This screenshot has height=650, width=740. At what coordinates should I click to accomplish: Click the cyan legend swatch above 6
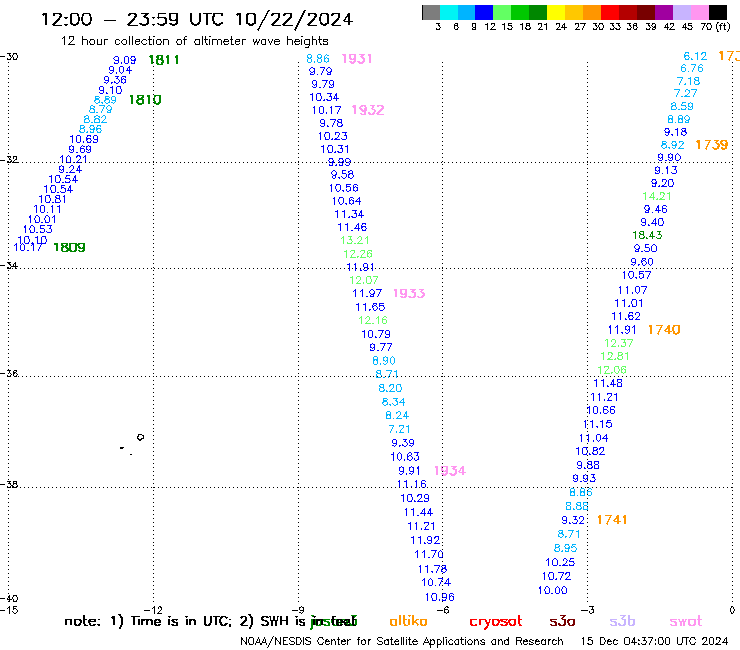pos(449,12)
